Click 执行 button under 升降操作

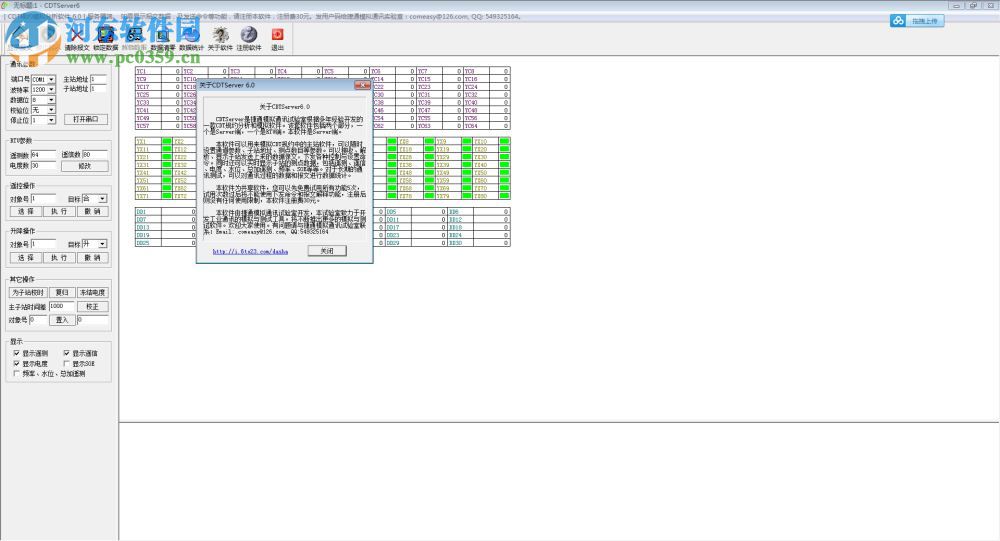(59, 258)
